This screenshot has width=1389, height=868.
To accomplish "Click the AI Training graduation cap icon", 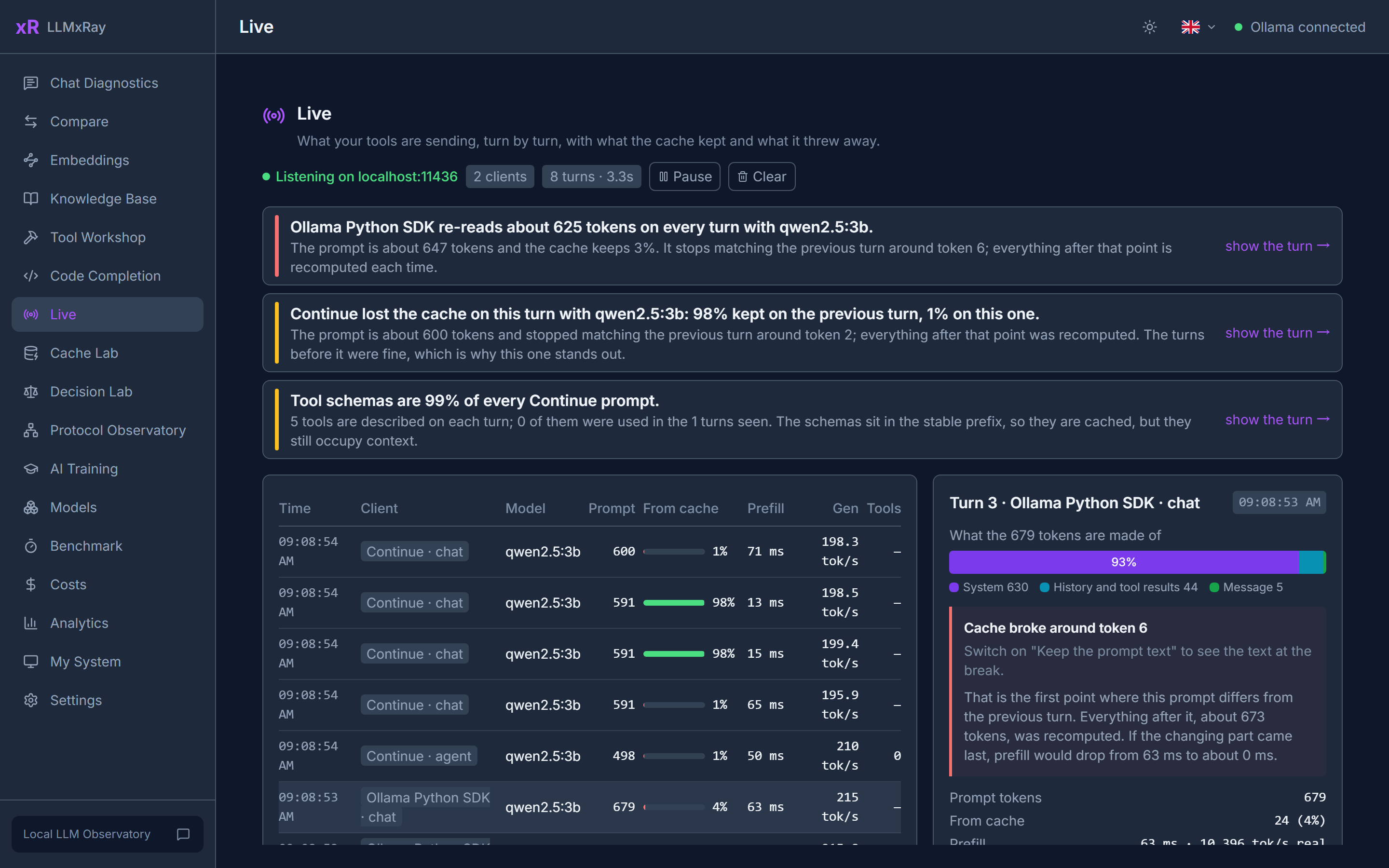I will pos(31,468).
